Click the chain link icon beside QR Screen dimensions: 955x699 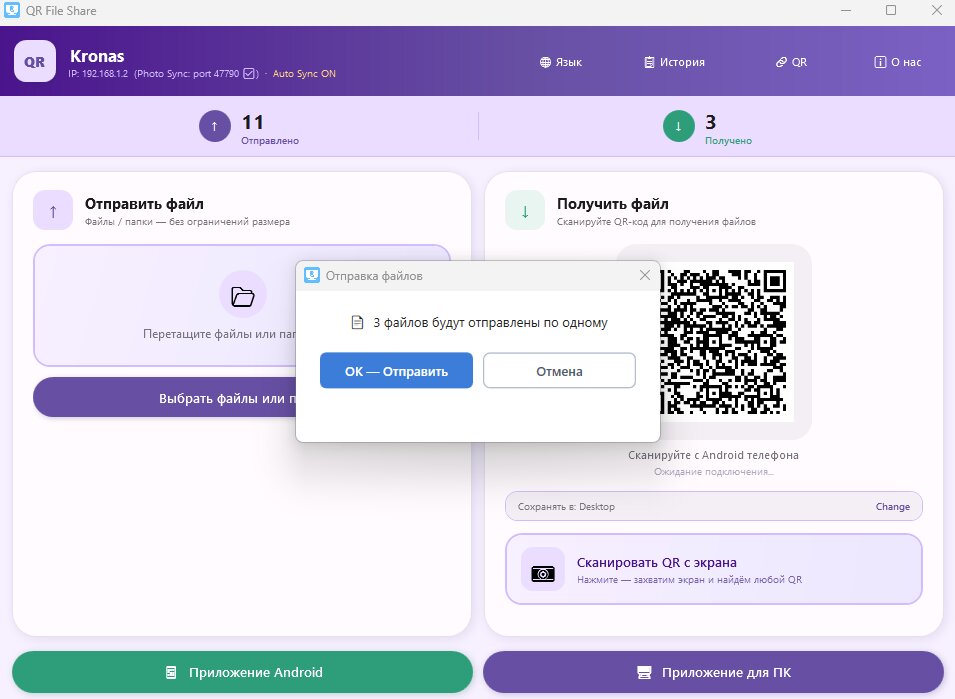(781, 62)
